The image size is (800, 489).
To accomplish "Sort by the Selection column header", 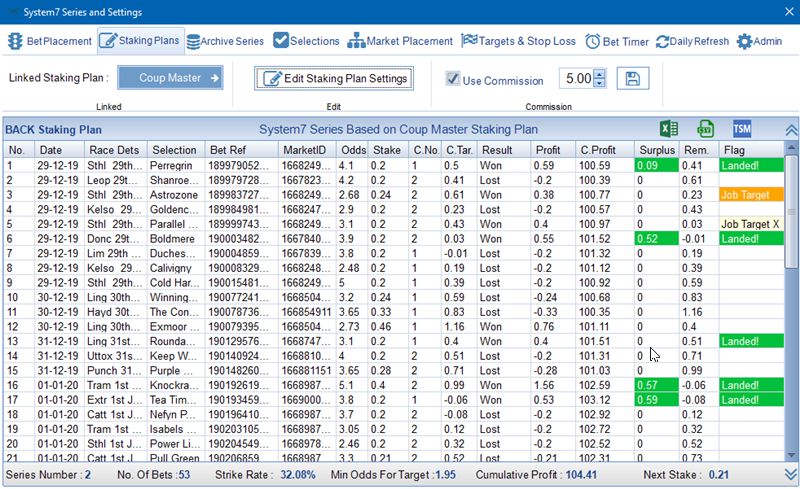I will pos(176,150).
